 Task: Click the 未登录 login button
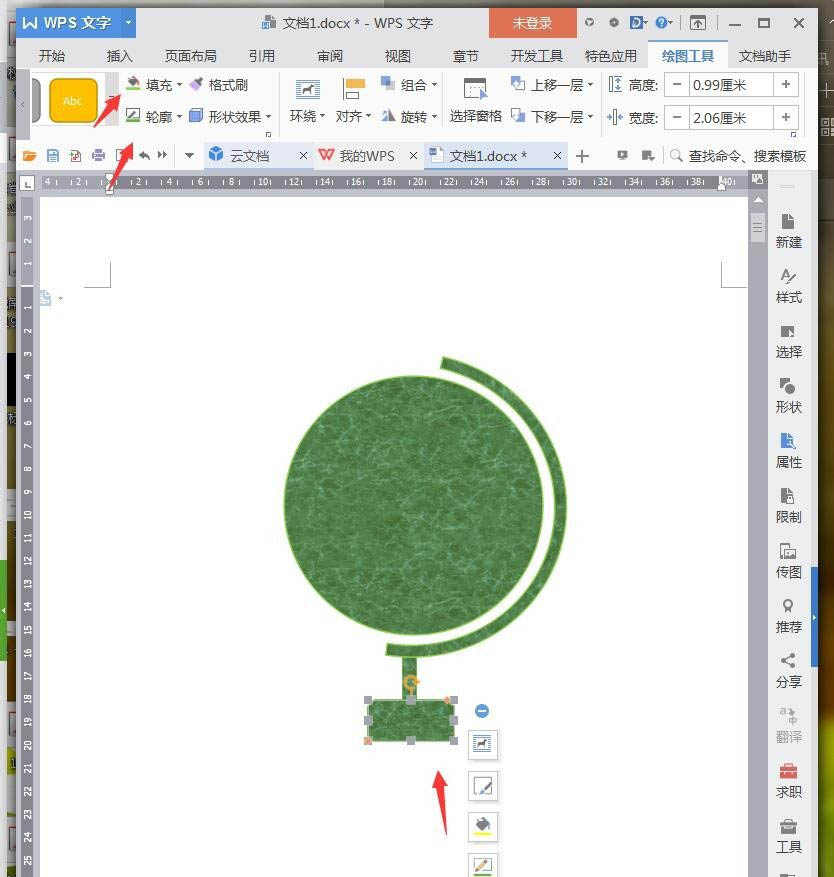click(x=533, y=23)
